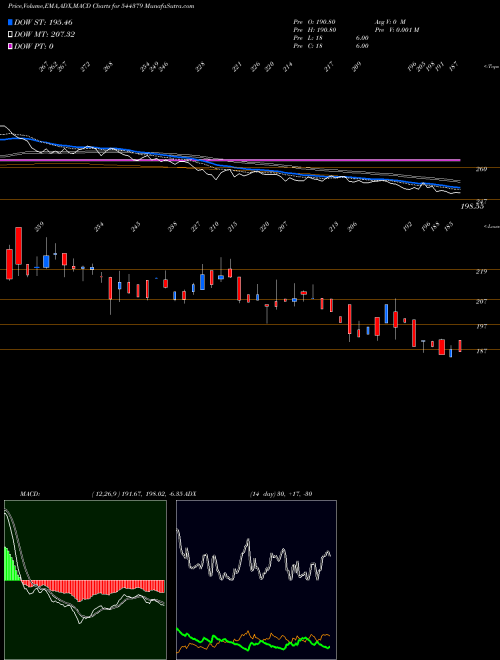Click the 'Pre O: 190.80' value

[x=314, y=22]
